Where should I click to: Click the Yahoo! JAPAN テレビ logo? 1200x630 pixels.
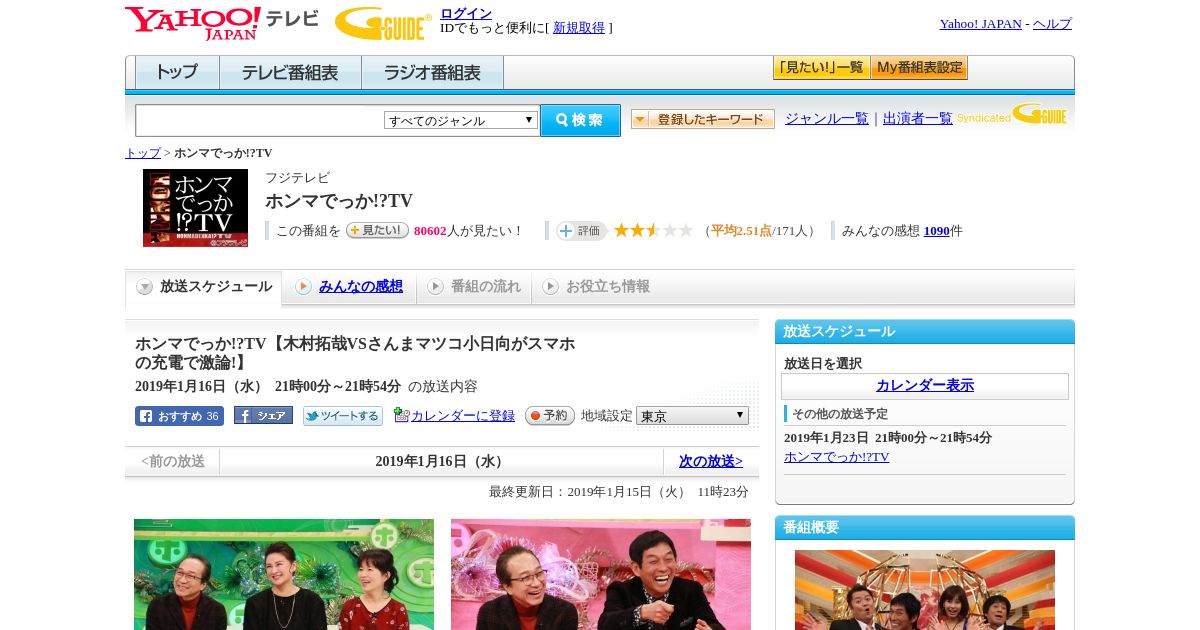coord(222,23)
